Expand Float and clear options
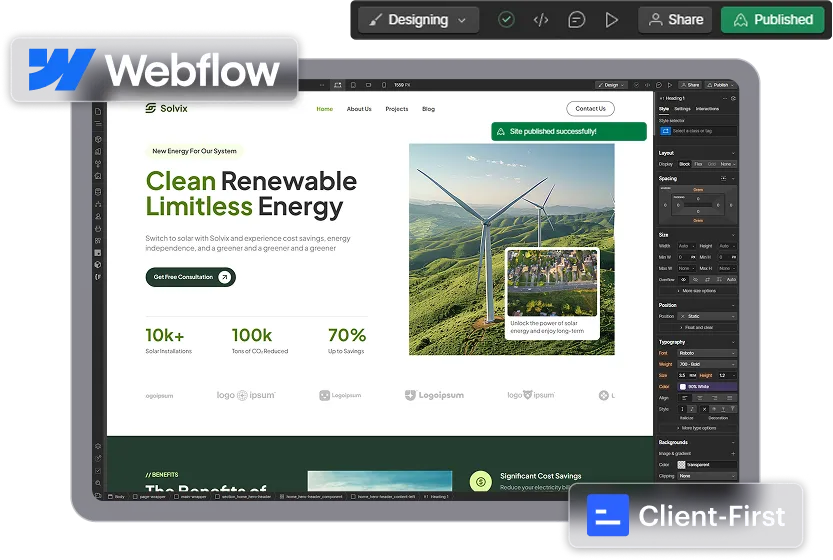The width and height of the screenshot is (833, 560). [x=698, y=328]
